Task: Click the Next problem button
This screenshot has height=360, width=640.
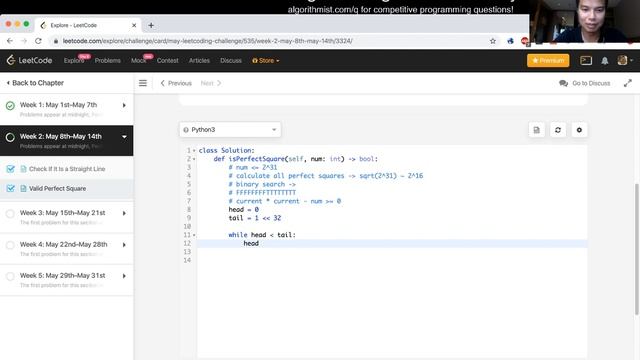Action: coord(211,83)
